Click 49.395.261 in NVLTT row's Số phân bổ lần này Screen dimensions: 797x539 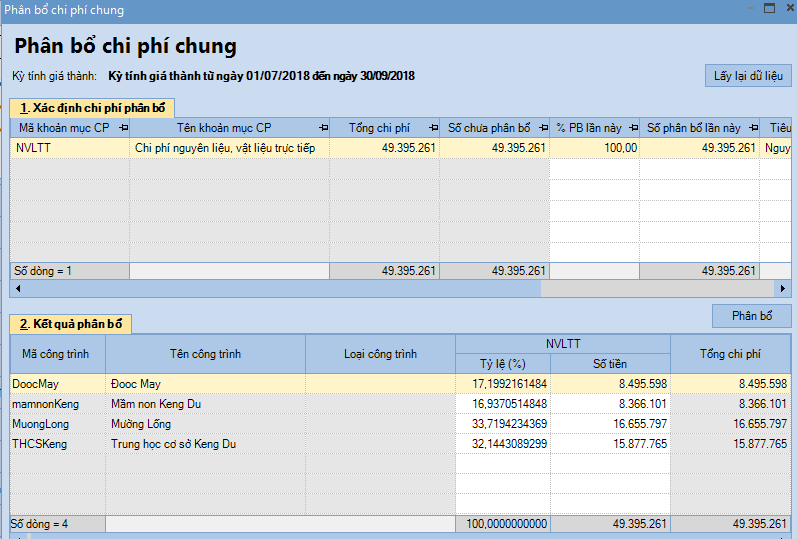click(x=699, y=148)
